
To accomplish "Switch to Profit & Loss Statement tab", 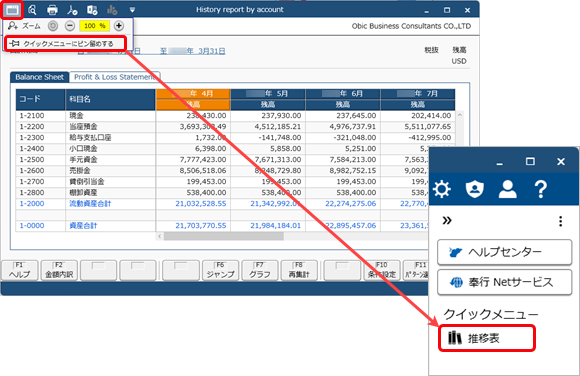I will point(115,77).
